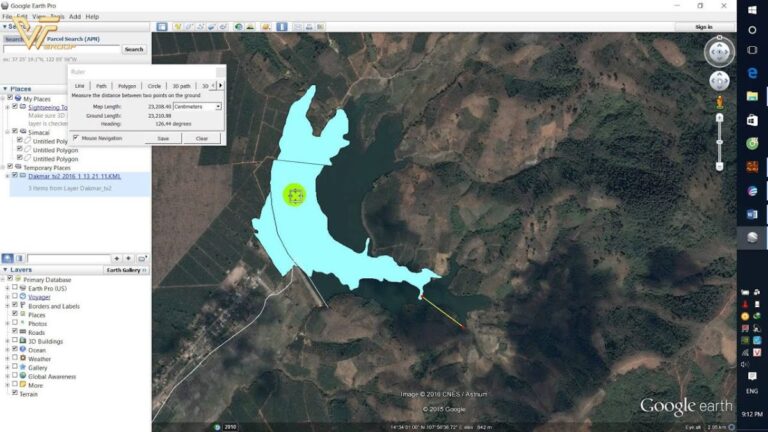Click the Email toolbar icon
This screenshot has width=768, height=432.
[x=298, y=27]
